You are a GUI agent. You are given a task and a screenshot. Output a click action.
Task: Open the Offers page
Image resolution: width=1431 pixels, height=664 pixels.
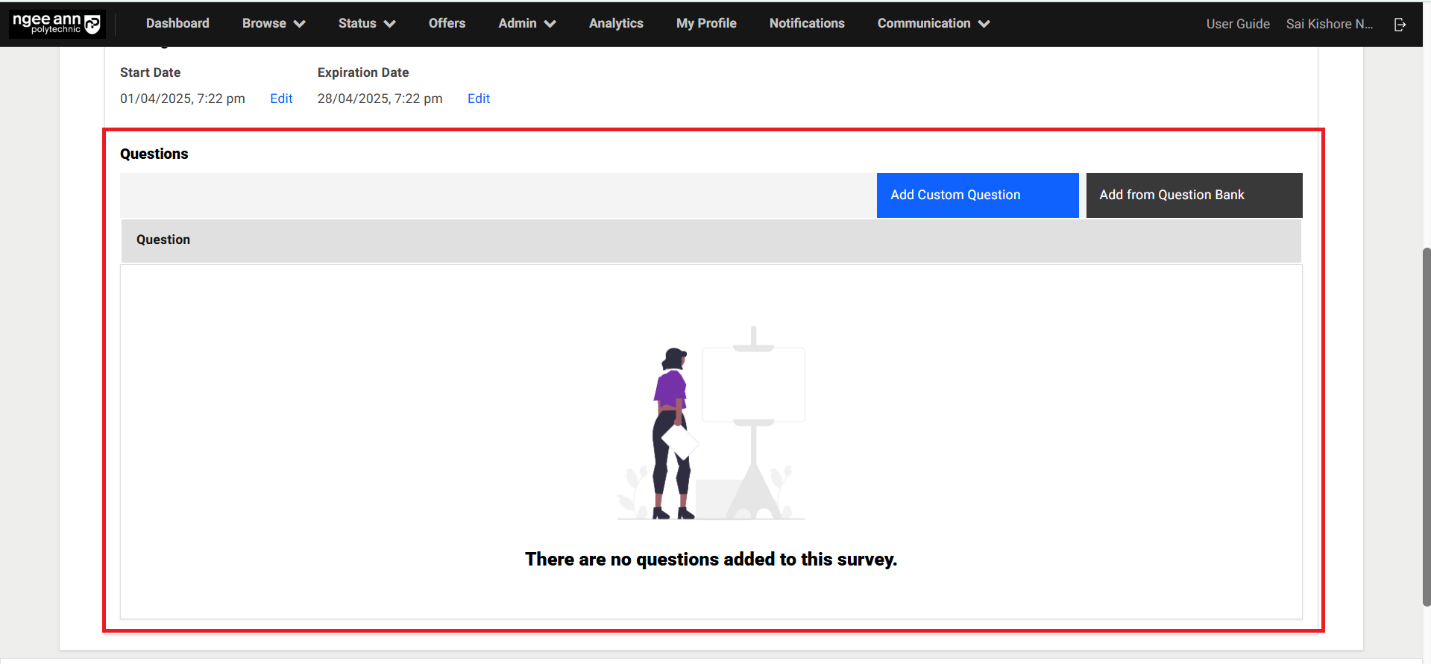click(446, 23)
